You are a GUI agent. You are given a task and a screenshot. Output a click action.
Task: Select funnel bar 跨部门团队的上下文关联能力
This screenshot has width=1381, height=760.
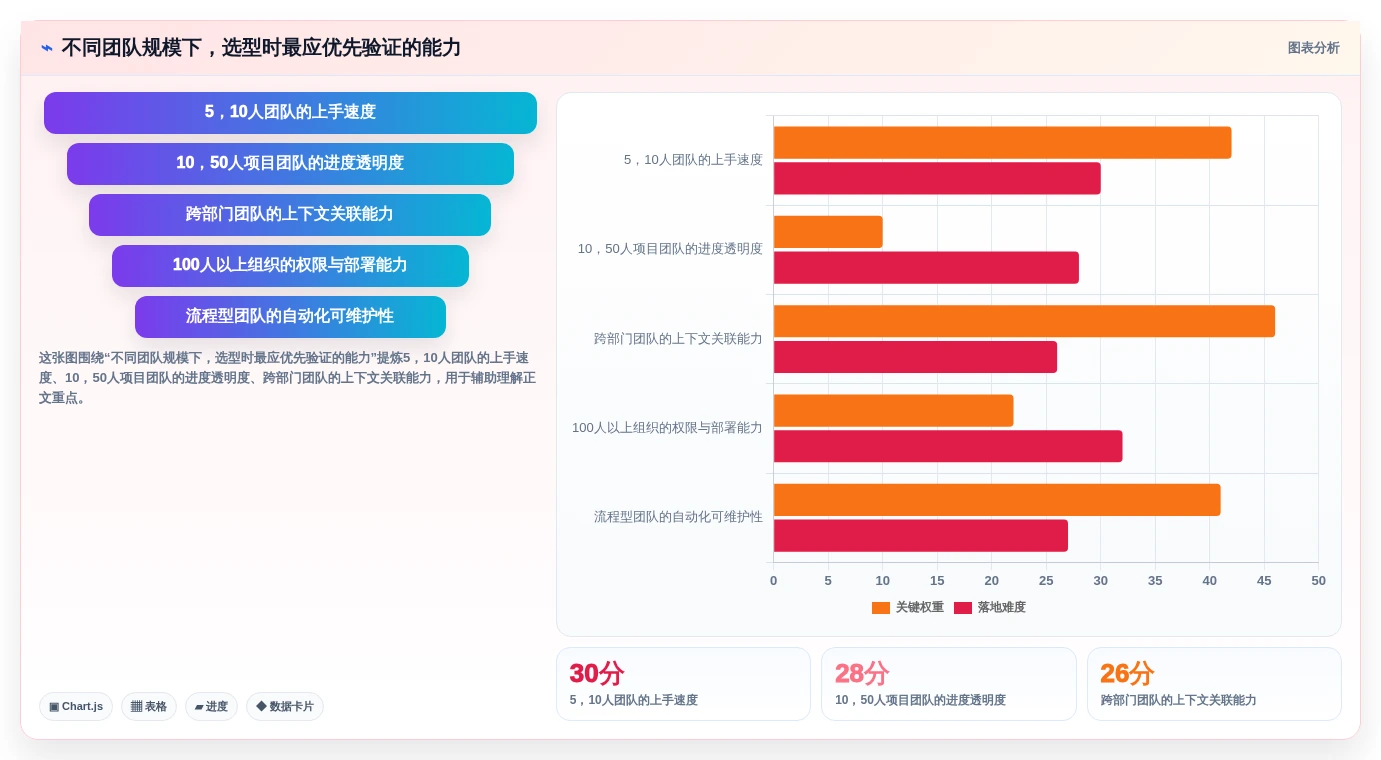pos(290,215)
